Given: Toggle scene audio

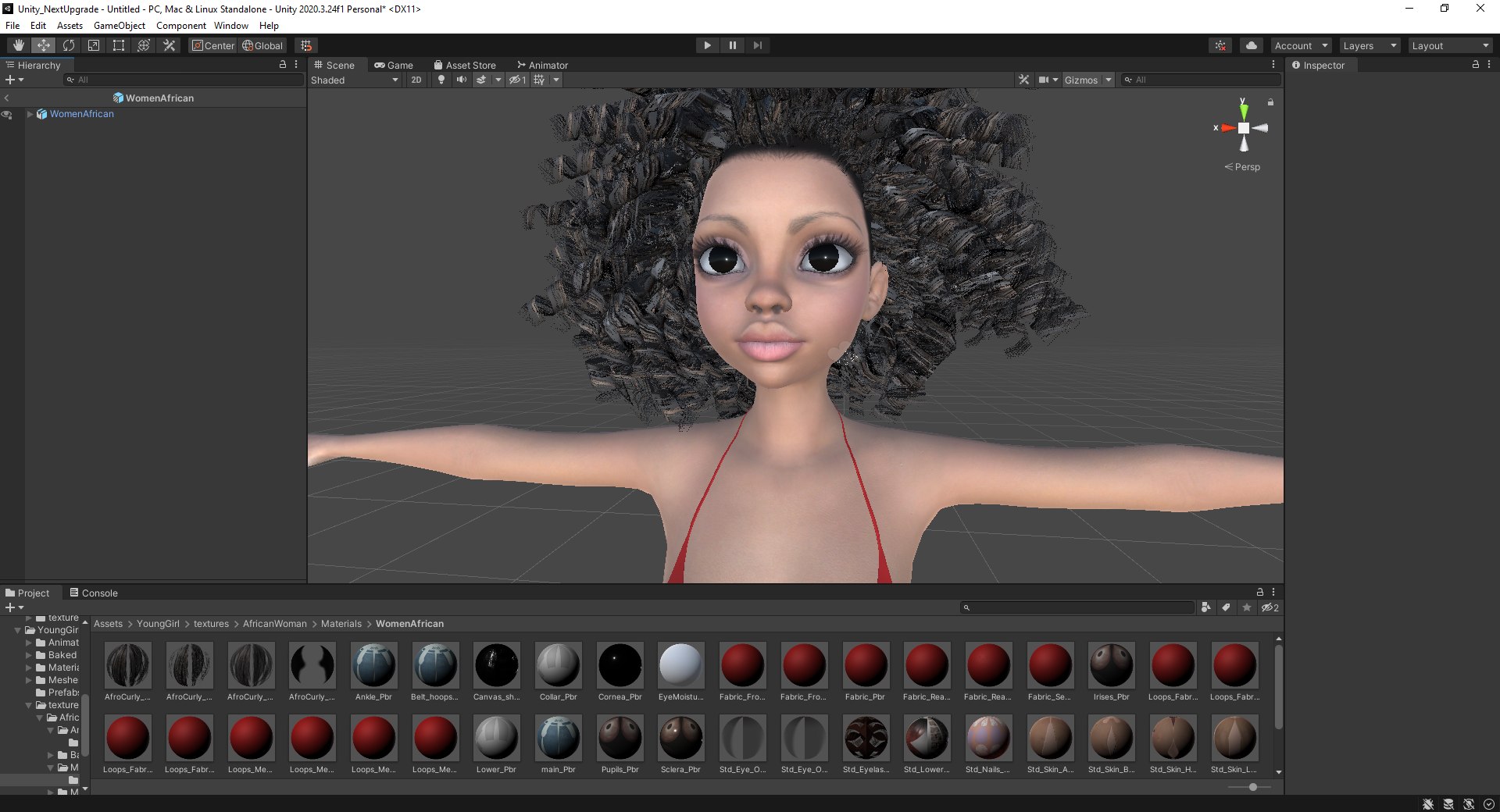Looking at the screenshot, I should coord(462,80).
